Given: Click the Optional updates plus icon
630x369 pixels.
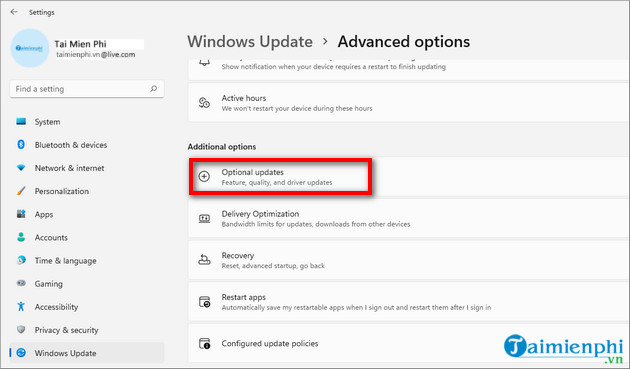Looking at the screenshot, I should coord(204,176).
